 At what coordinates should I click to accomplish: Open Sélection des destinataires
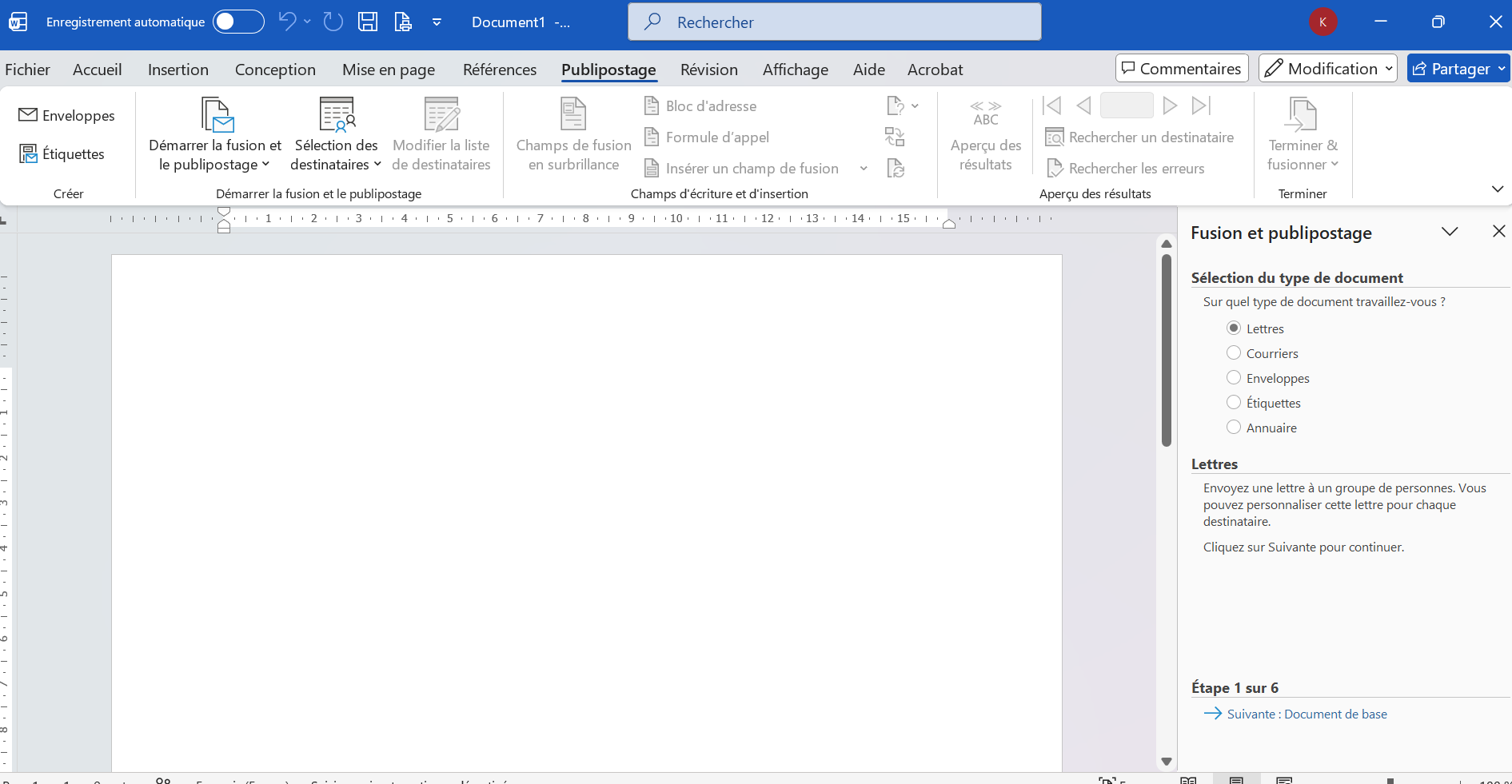pyautogui.click(x=336, y=134)
